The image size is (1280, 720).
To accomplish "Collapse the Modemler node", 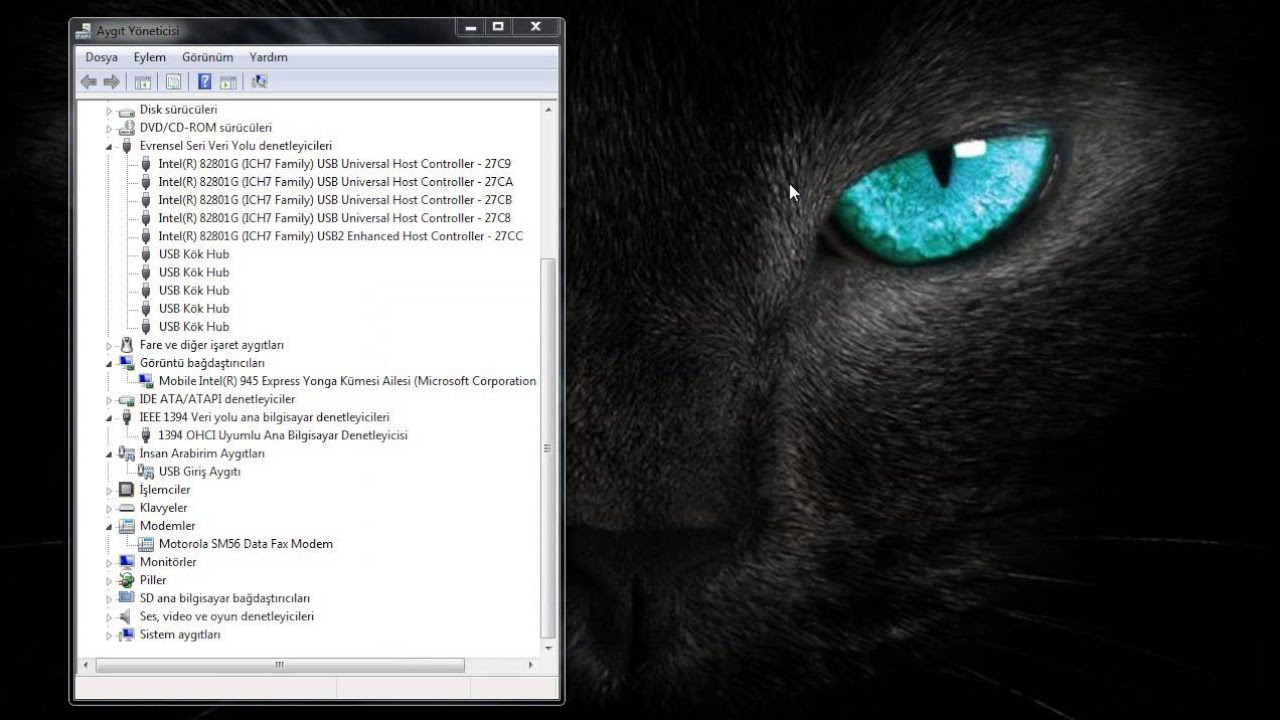I will click(x=110, y=526).
